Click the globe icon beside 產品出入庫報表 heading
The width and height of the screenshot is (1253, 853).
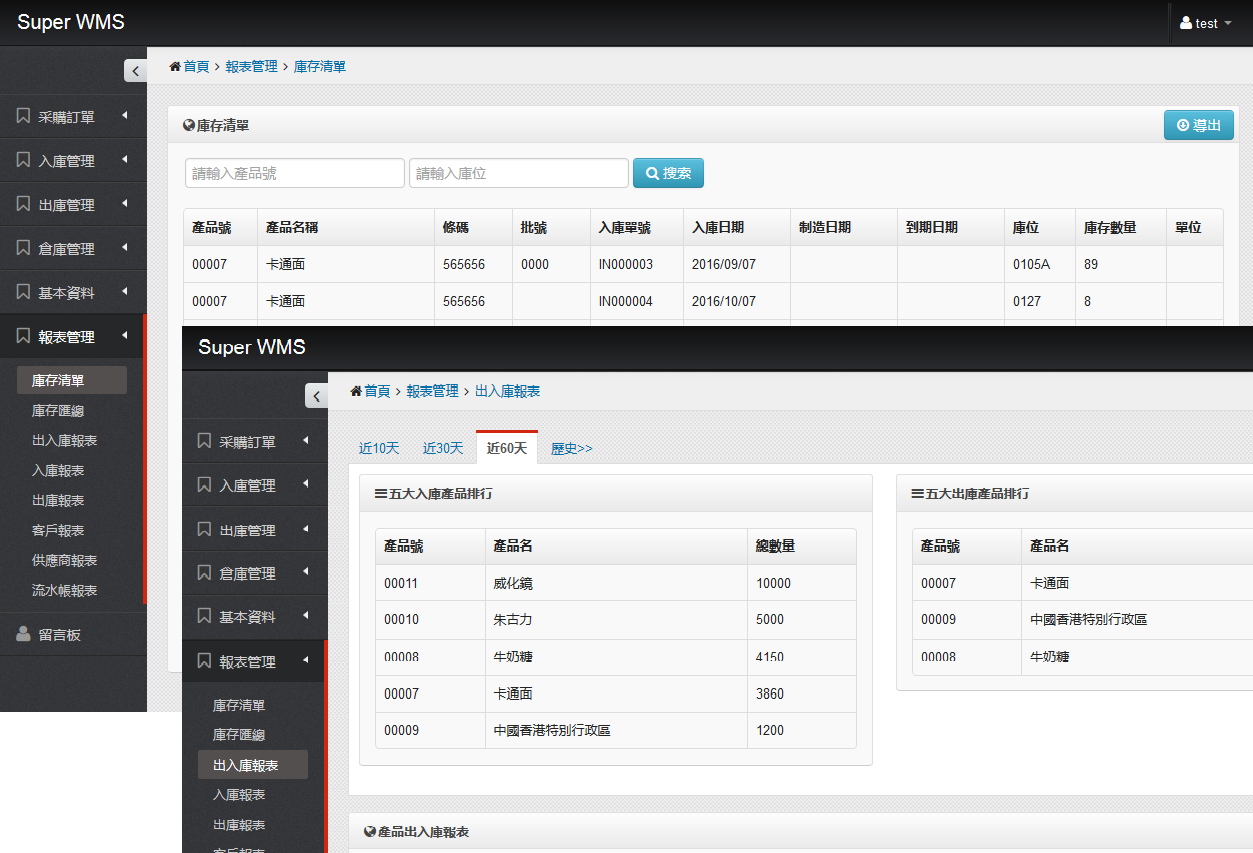point(370,832)
